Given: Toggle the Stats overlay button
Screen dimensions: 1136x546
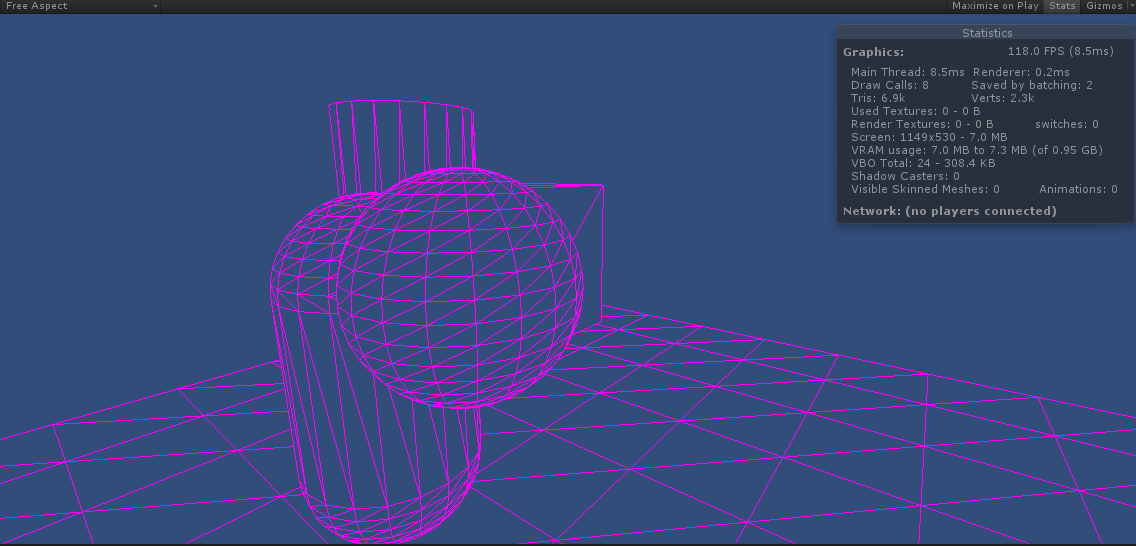Looking at the screenshot, I should 1061,6.
